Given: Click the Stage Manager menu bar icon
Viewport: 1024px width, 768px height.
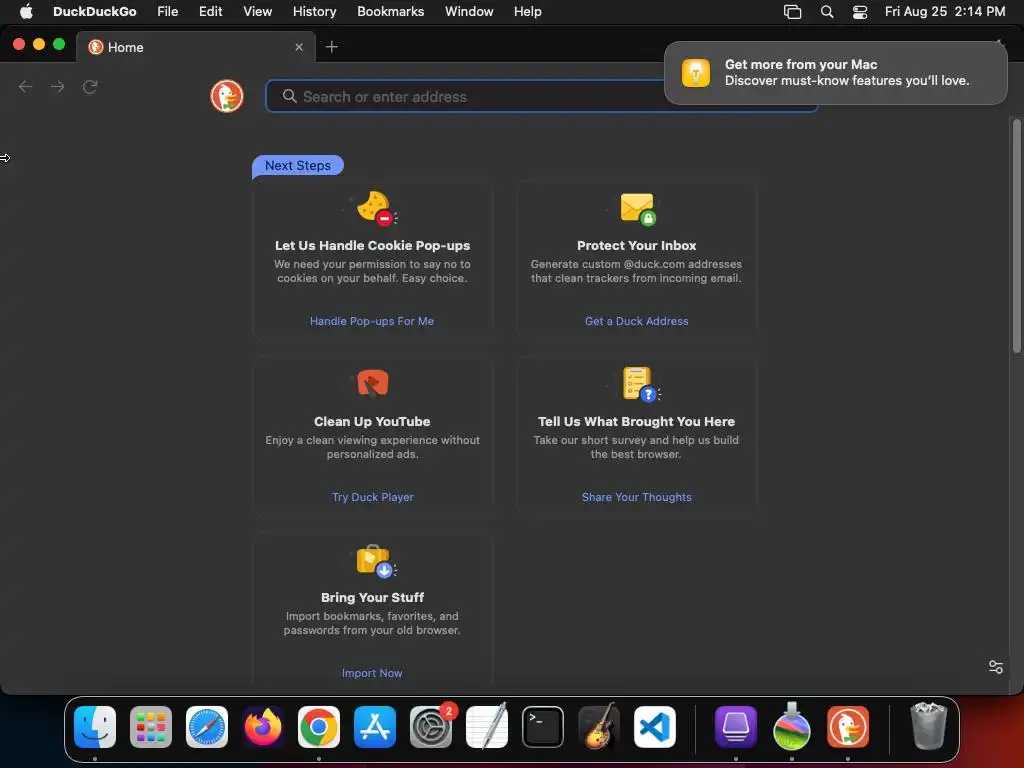Looking at the screenshot, I should [x=792, y=12].
